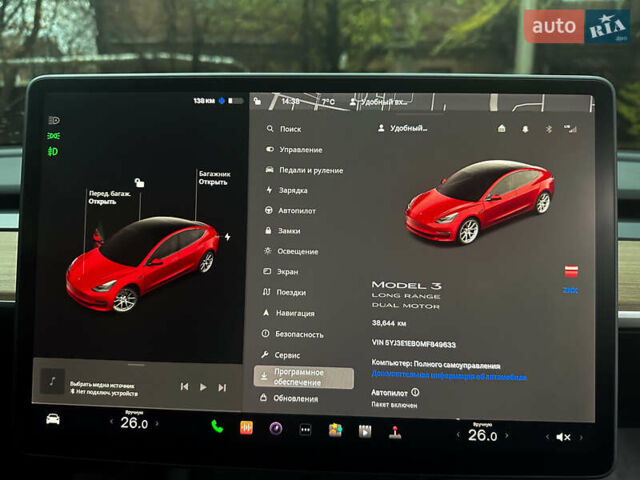
Task: Tap the red release notes icon
Action: pos(571,271)
